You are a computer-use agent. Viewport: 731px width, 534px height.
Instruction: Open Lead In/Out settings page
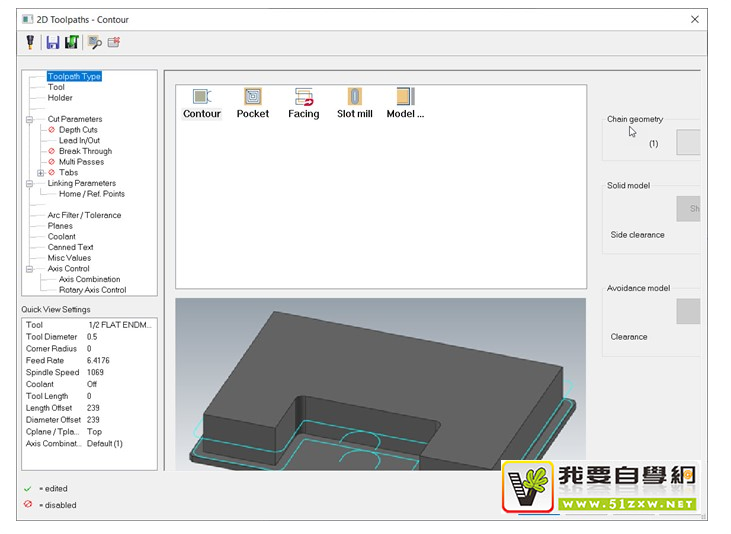[80, 141]
